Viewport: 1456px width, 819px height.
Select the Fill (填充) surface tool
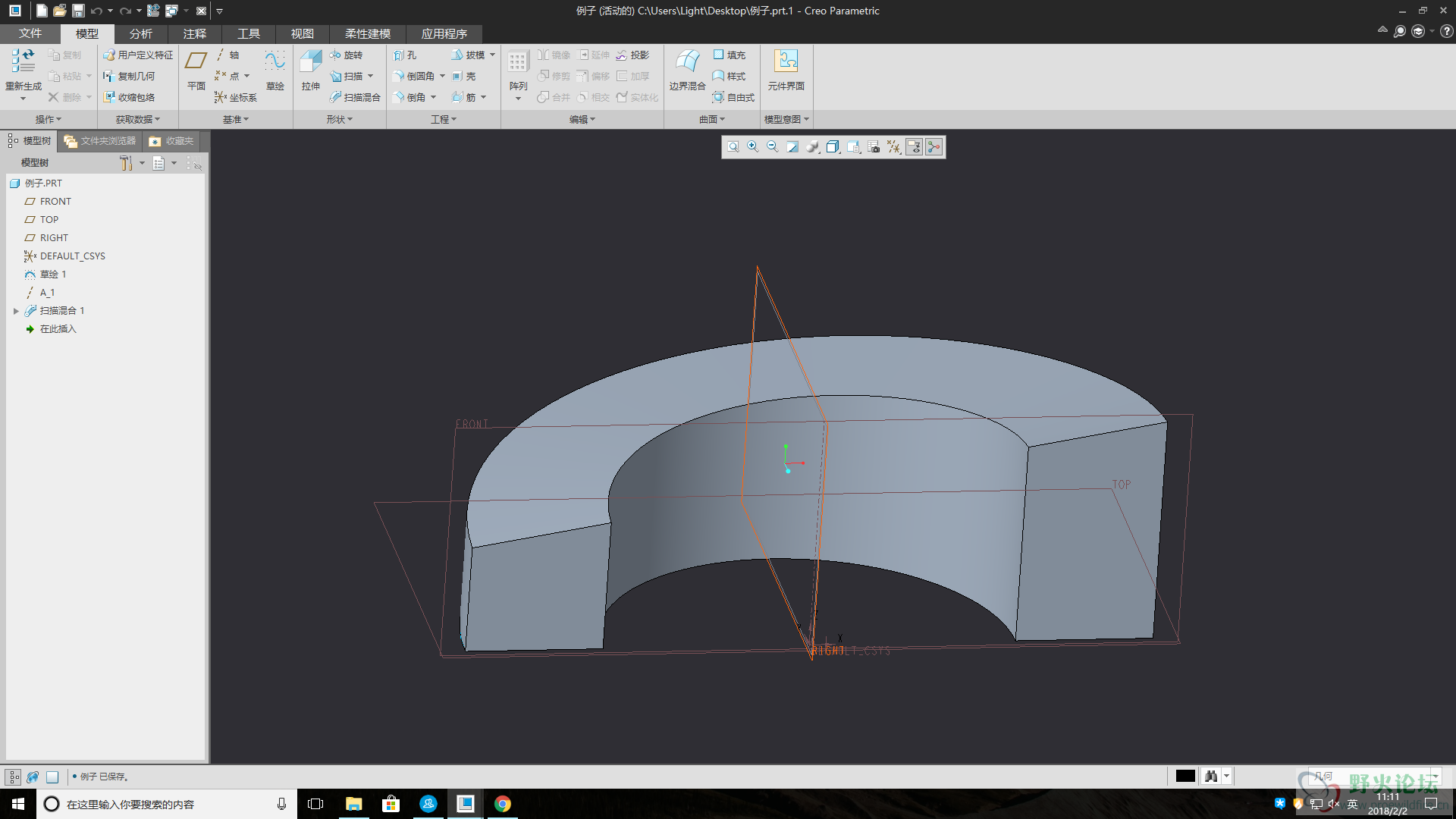[730, 55]
